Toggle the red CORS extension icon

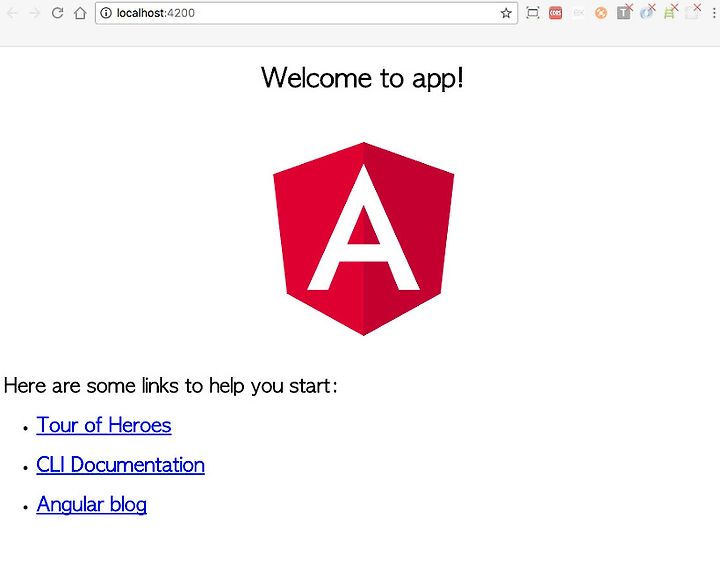click(556, 13)
